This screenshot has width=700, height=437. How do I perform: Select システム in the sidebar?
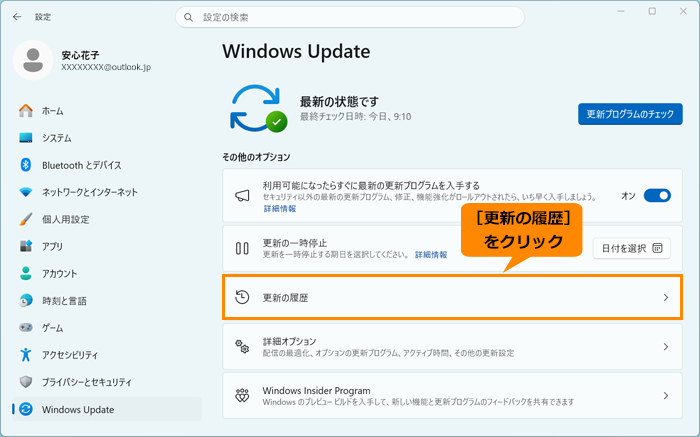[x=57, y=138]
